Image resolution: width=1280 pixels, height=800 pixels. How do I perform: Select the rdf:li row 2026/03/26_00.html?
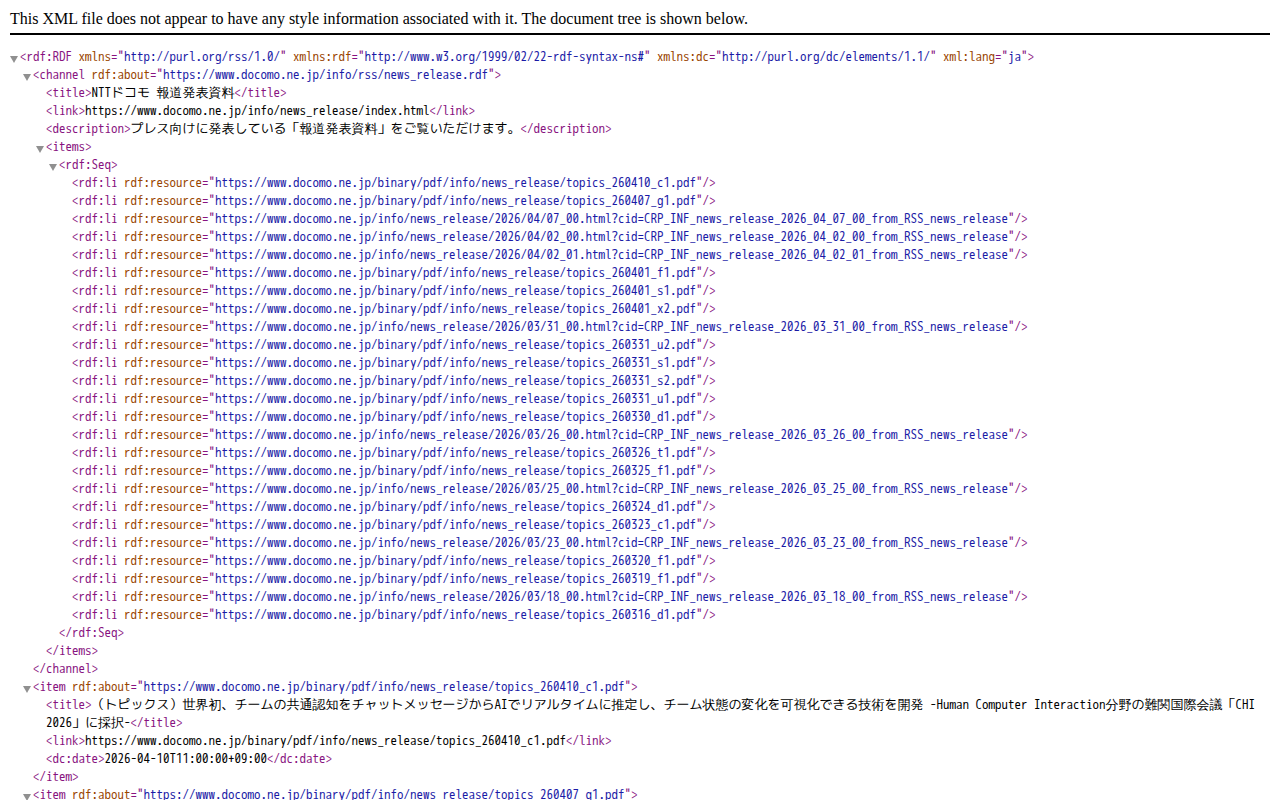point(550,435)
